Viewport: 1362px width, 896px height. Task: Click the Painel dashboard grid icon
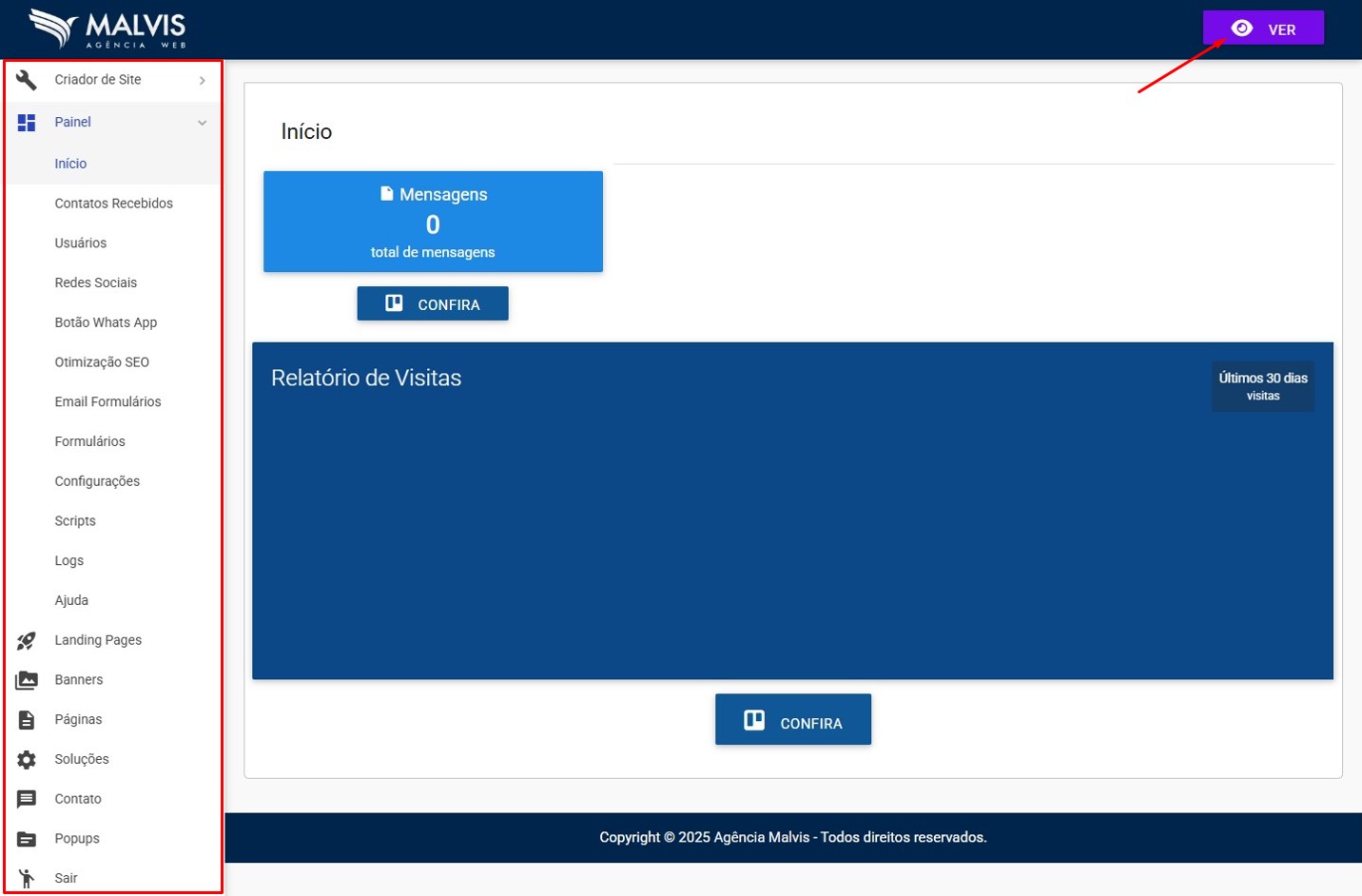27,123
